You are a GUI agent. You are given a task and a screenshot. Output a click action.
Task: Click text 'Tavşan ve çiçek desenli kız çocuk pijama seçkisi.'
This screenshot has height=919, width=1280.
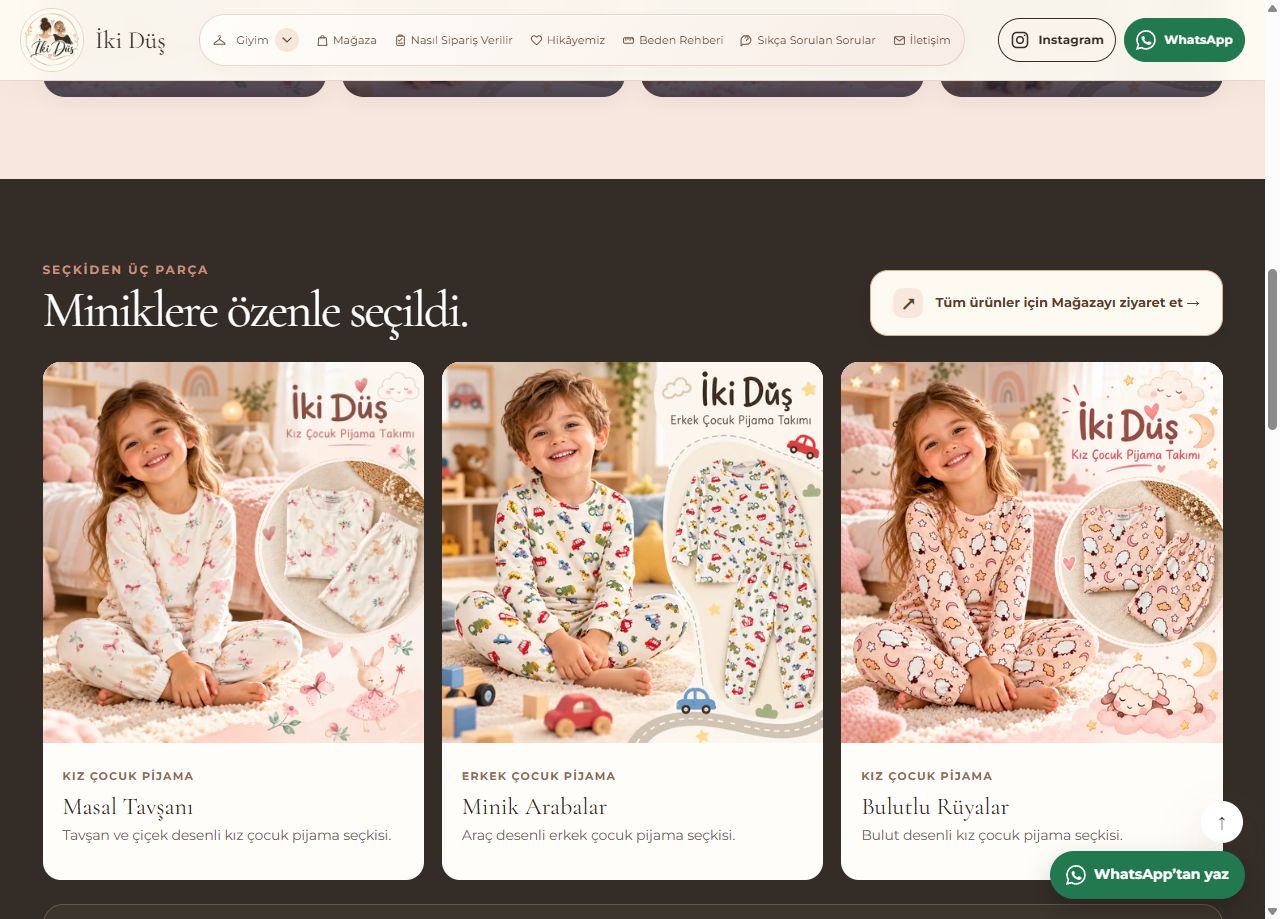(x=226, y=835)
